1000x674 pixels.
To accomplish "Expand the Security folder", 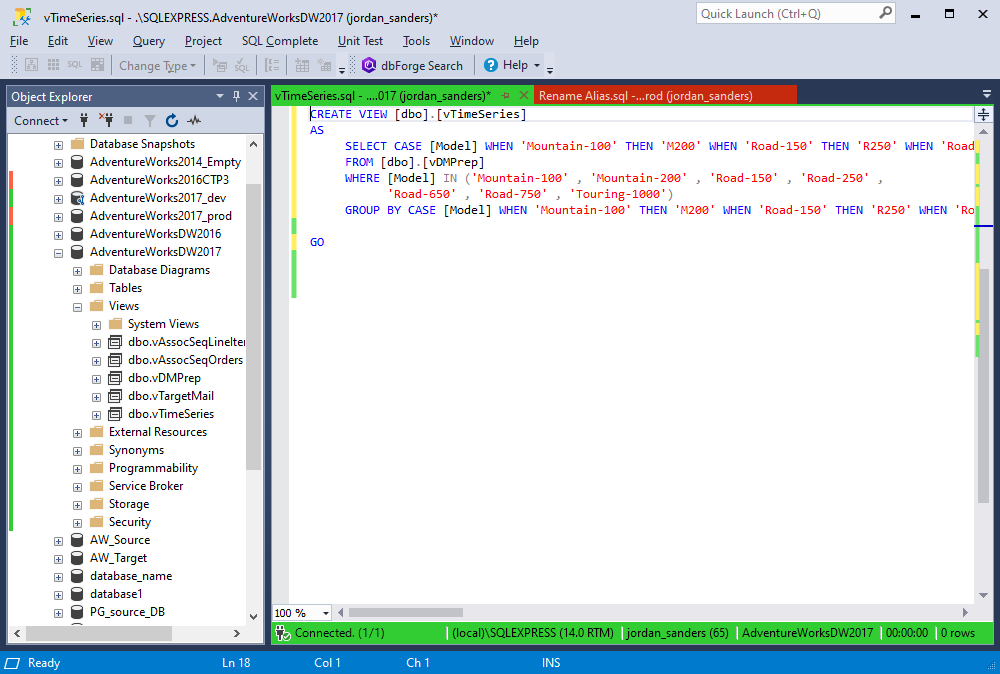I will (x=77, y=523).
